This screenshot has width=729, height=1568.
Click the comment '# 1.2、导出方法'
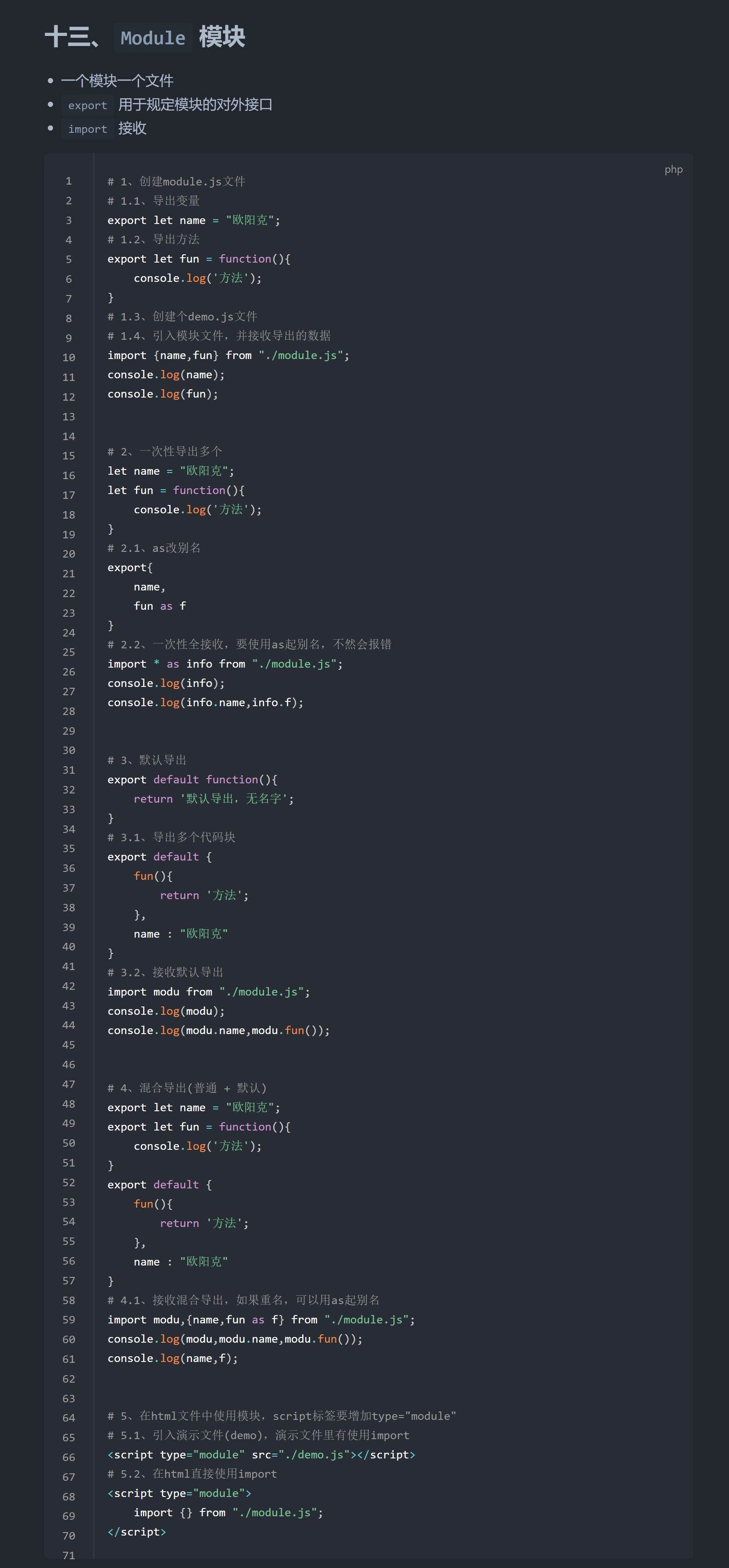pyautogui.click(x=154, y=239)
